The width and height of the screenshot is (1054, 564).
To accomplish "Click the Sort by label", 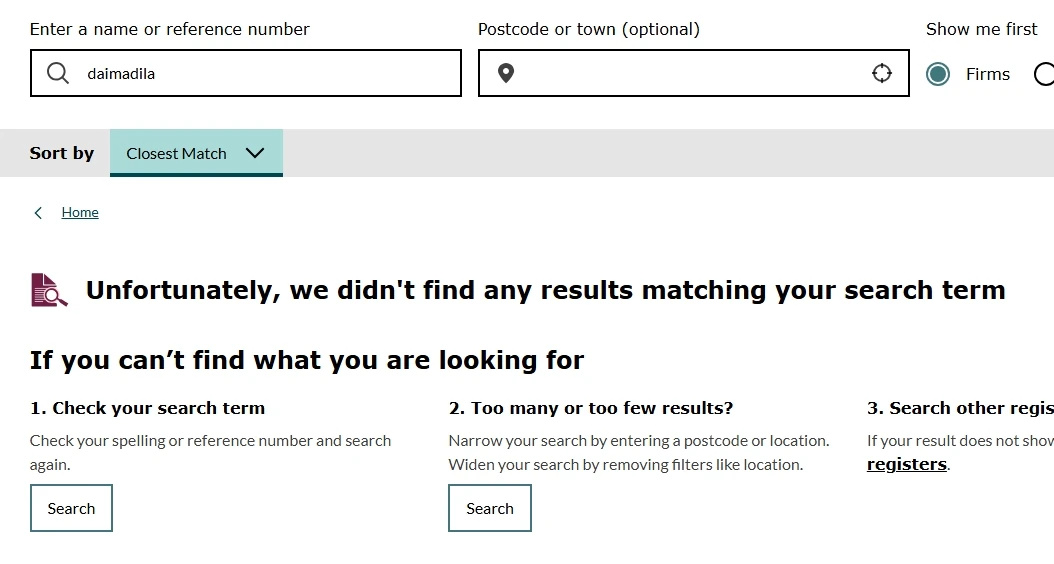I will 62,153.
